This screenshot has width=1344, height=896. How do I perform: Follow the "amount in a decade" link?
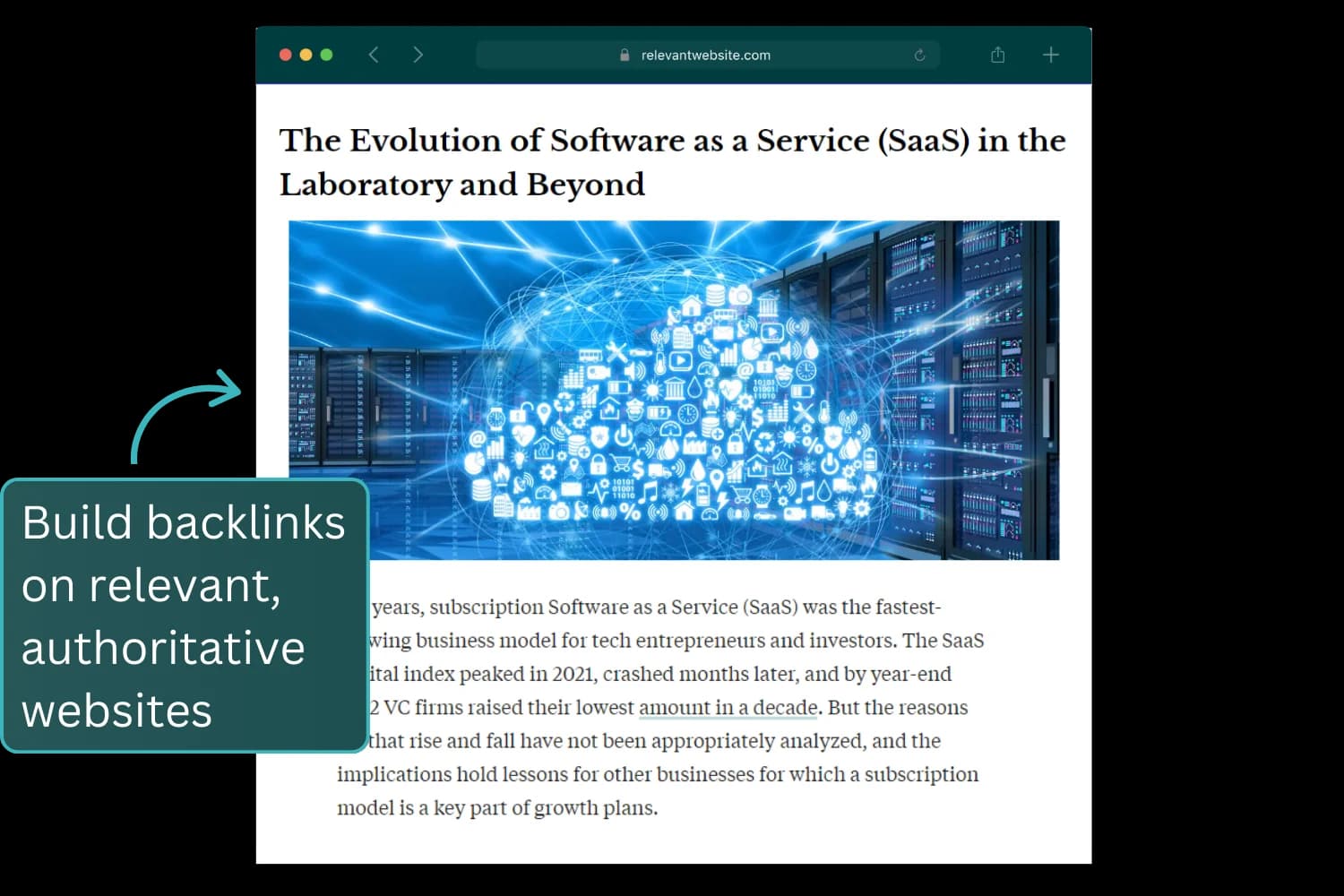tap(728, 708)
